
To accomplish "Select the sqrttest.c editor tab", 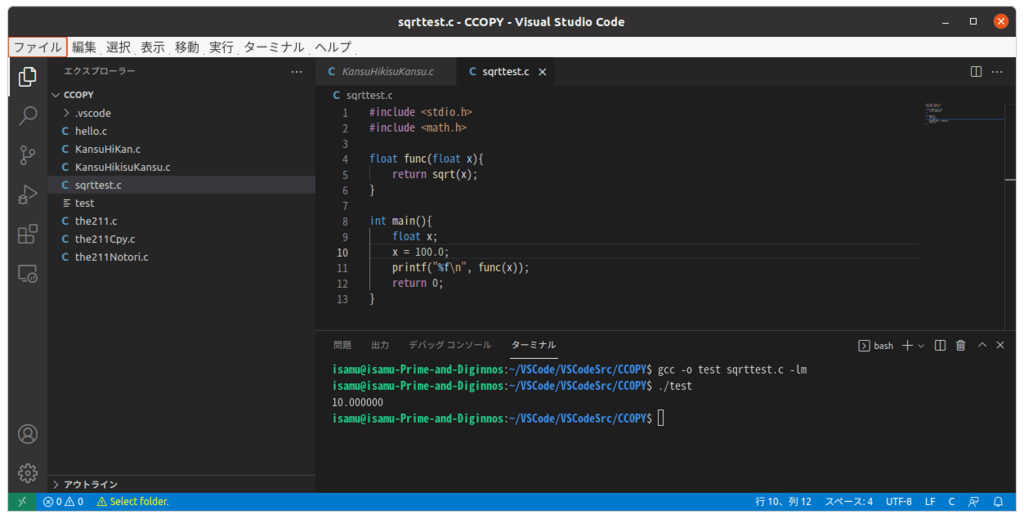I will coord(505,72).
